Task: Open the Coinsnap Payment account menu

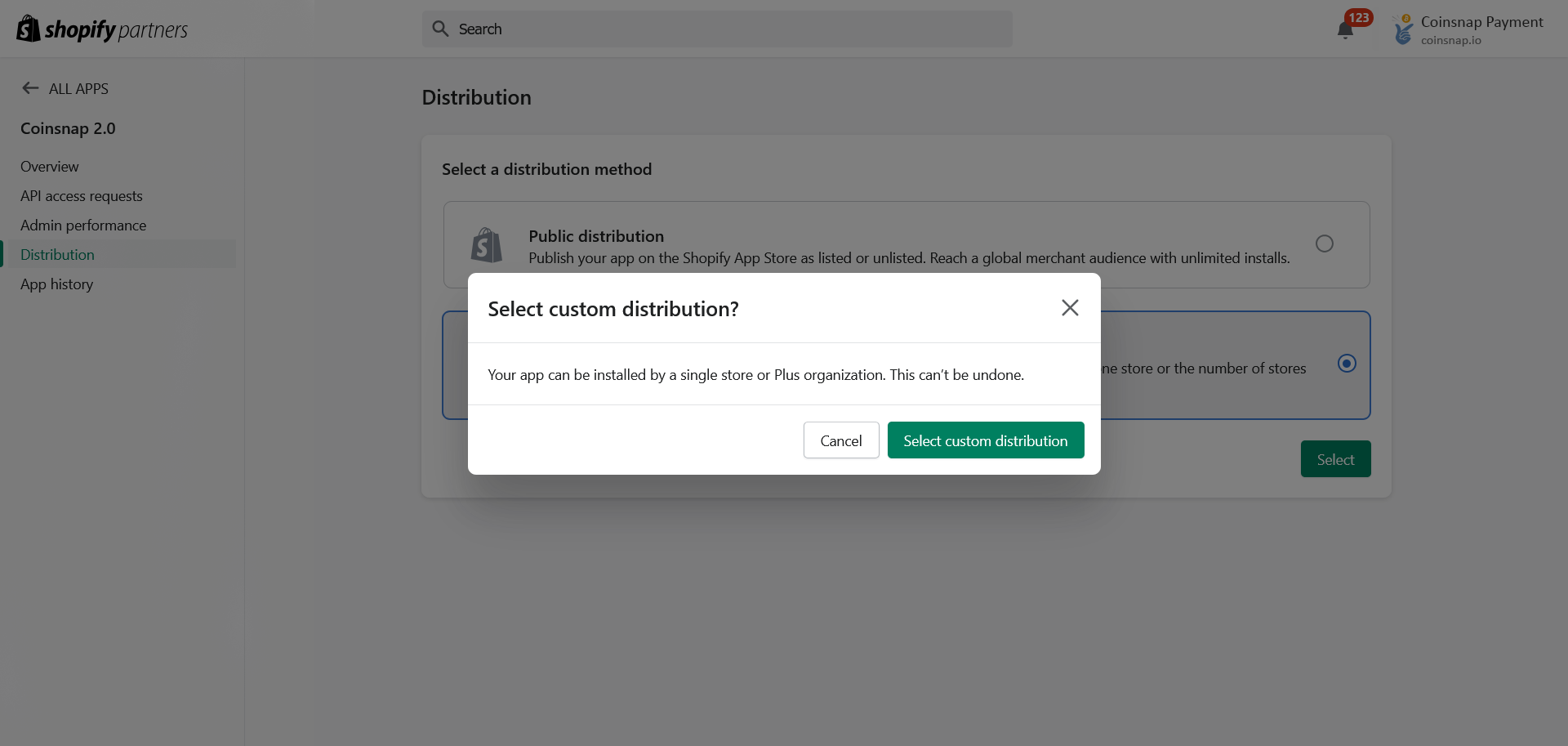Action: tap(1481, 29)
